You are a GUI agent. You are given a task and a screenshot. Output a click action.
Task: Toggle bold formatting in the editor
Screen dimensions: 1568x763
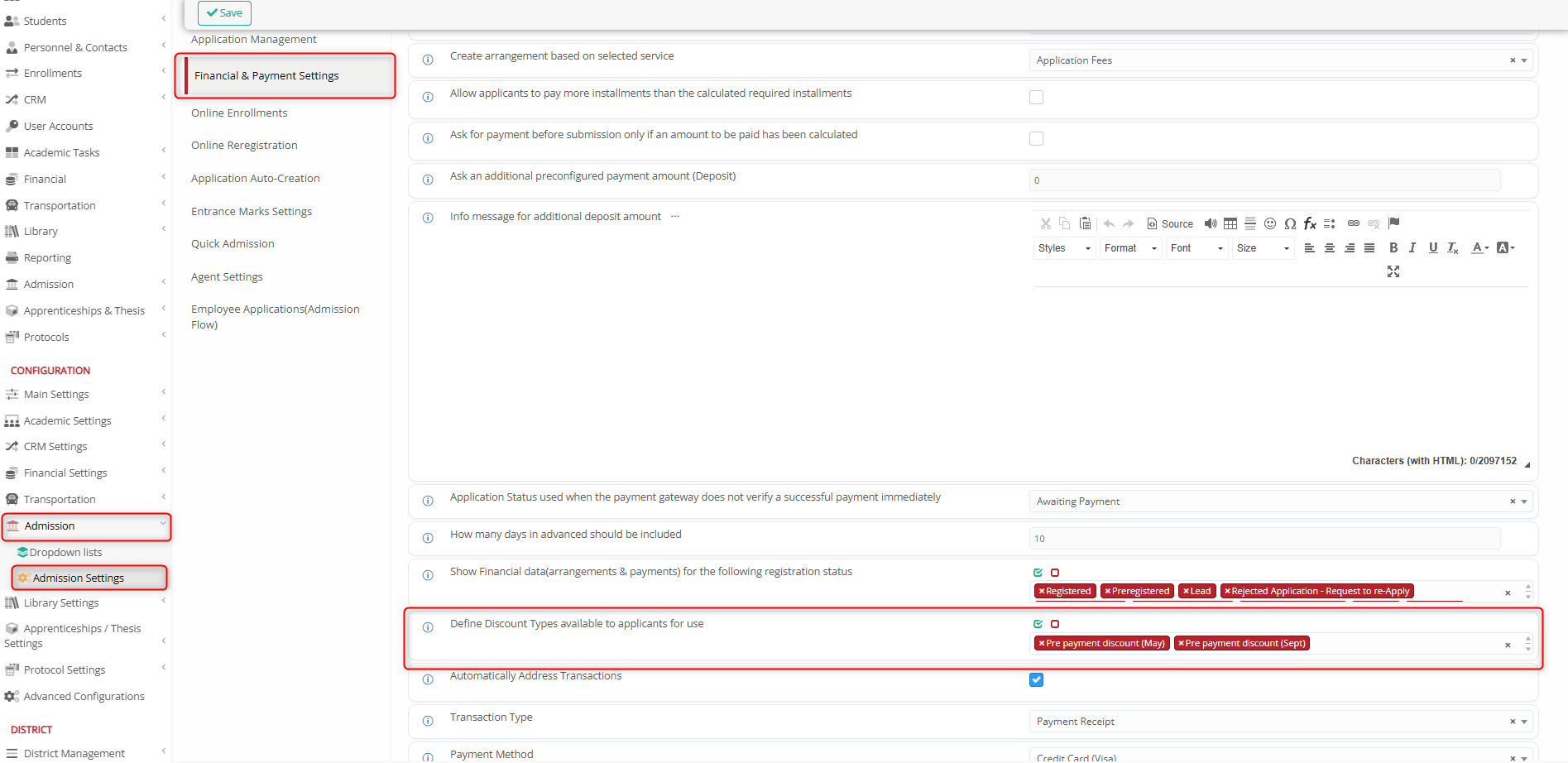1393,247
